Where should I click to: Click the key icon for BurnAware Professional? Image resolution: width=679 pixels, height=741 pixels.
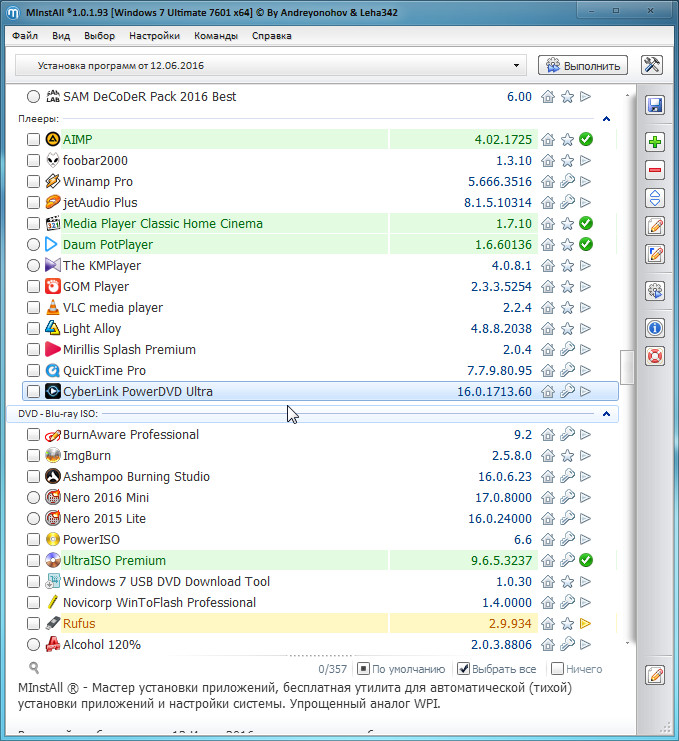tap(567, 434)
